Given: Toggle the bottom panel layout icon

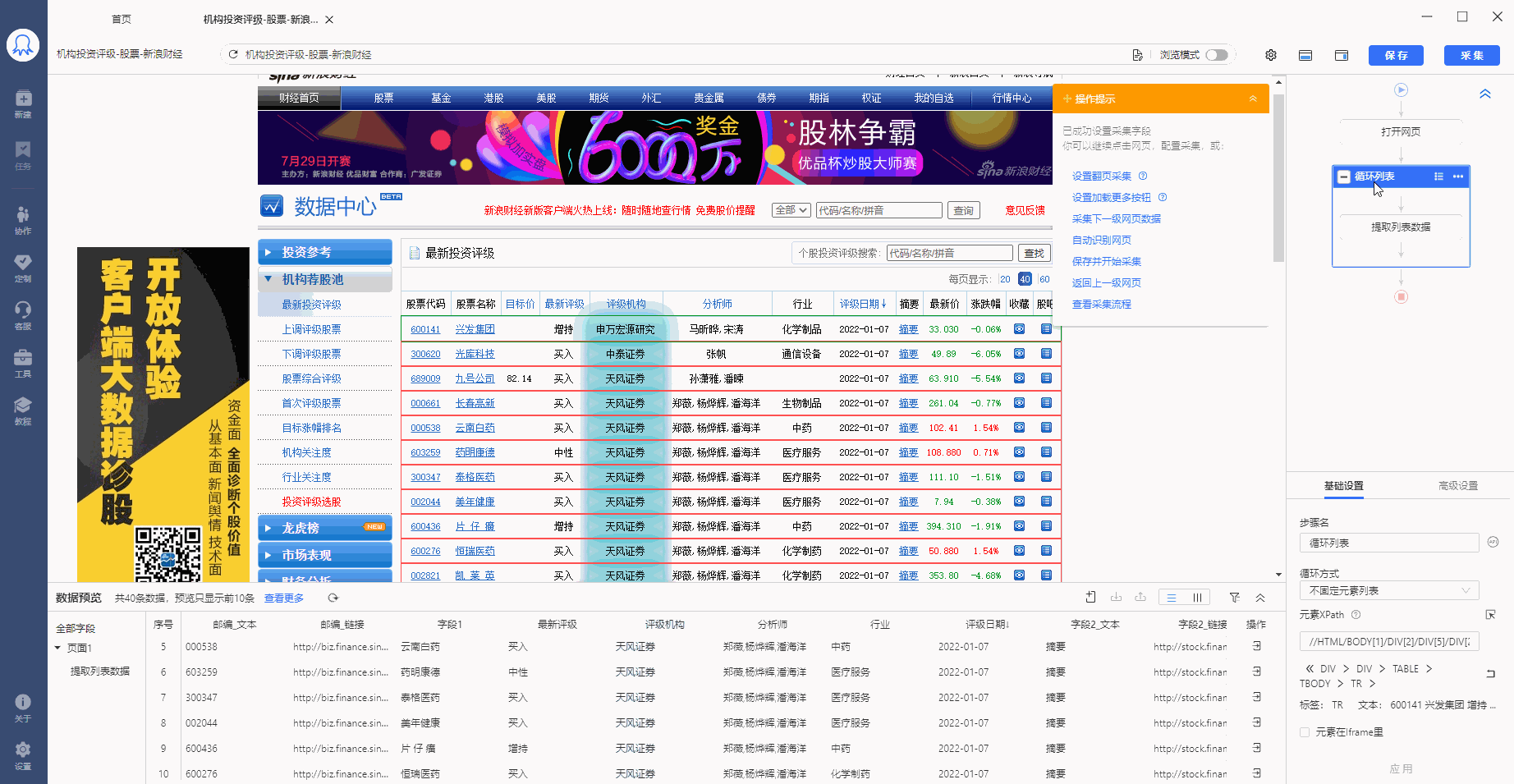Looking at the screenshot, I should pos(1305,55).
